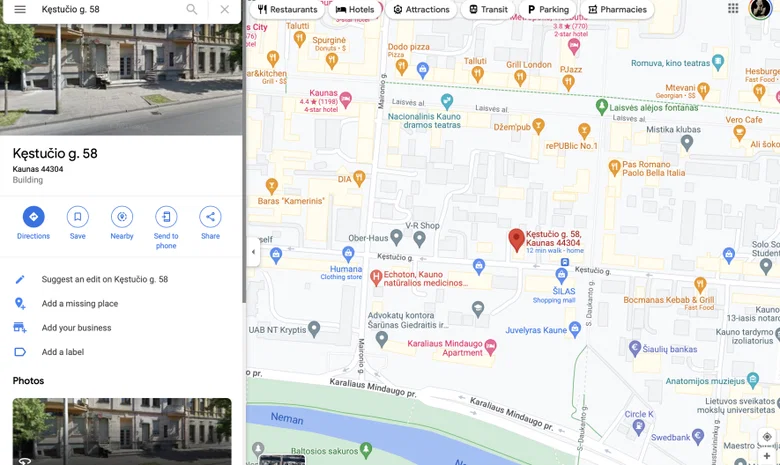780x465 pixels.
Task: Share this location icon
Action: pyautogui.click(x=210, y=216)
